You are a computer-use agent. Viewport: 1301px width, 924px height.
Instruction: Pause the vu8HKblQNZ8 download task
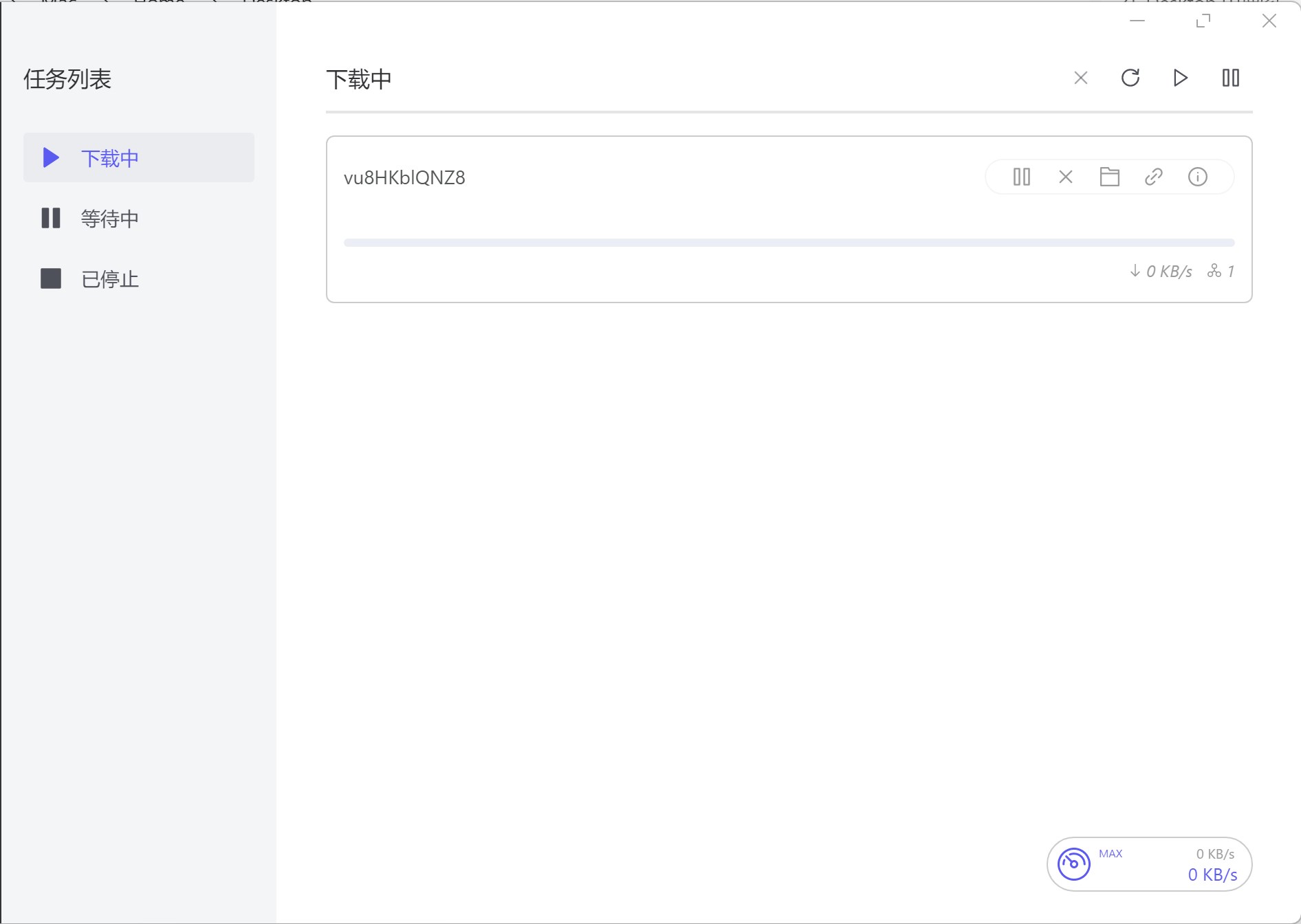[x=1020, y=177]
